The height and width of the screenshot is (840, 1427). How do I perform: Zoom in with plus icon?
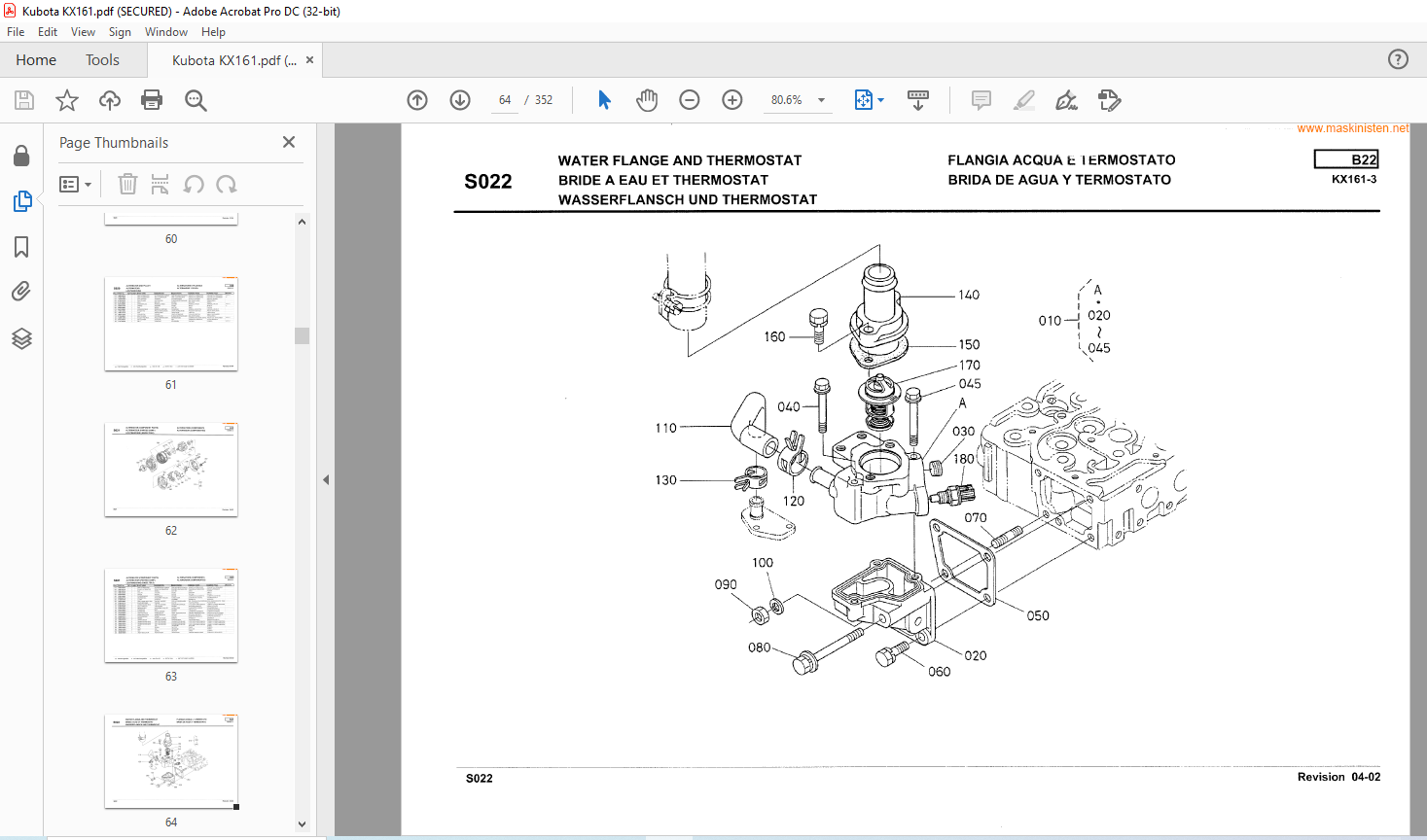(x=732, y=100)
